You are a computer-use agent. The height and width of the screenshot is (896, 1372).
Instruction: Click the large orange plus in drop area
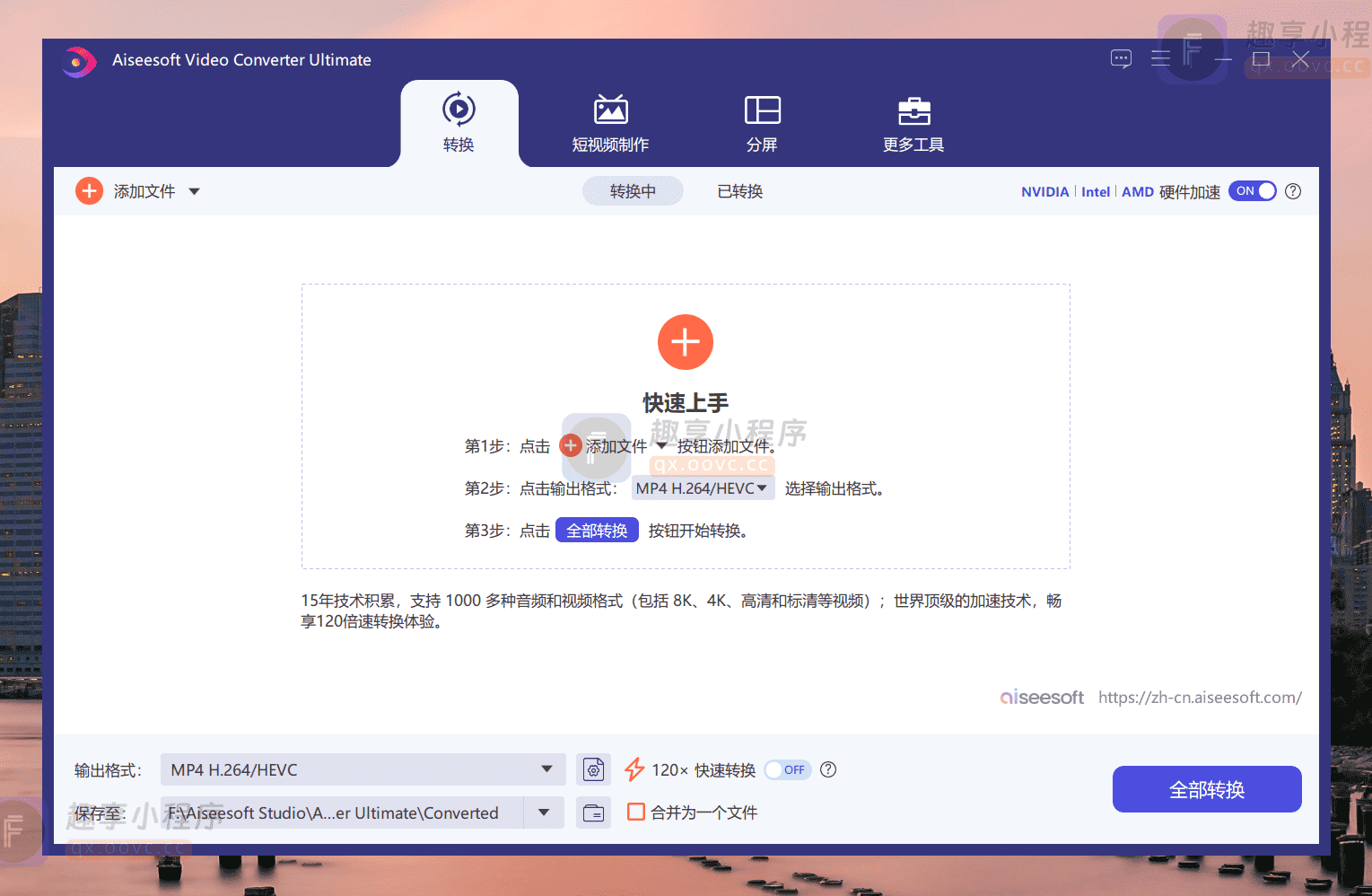point(686,342)
